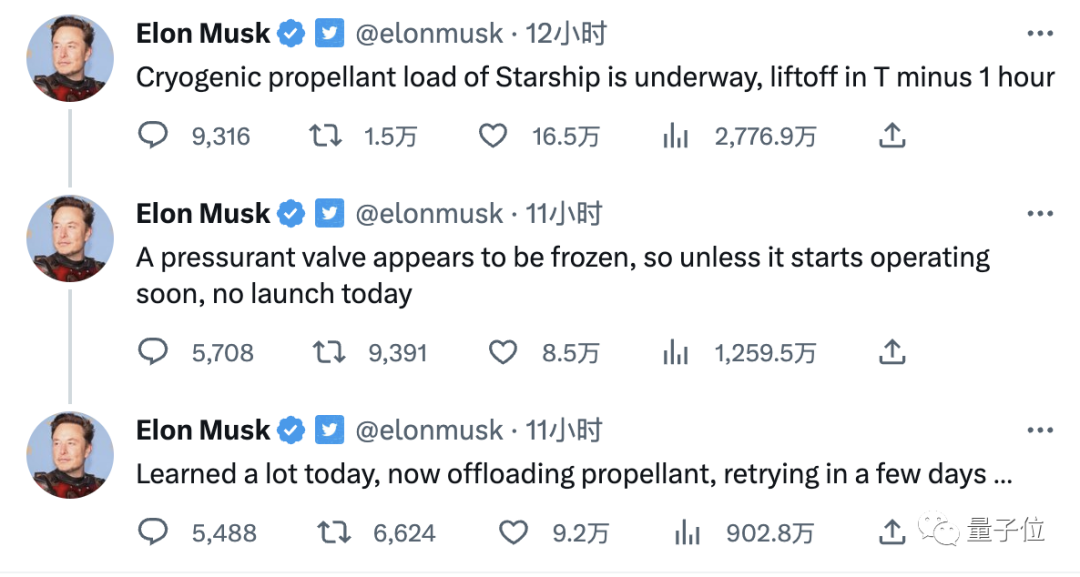Like the pressurant valve frozen tweet

(502, 351)
